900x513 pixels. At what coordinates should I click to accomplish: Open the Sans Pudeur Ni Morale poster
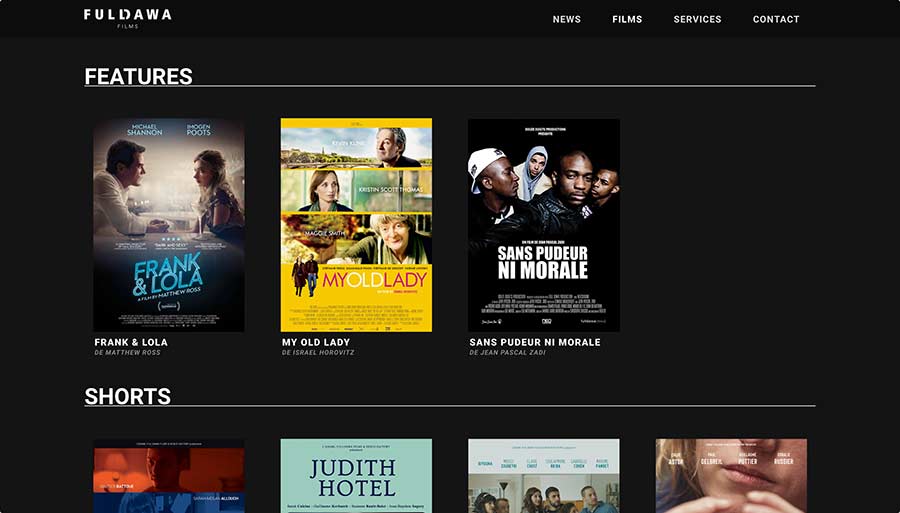tap(544, 225)
